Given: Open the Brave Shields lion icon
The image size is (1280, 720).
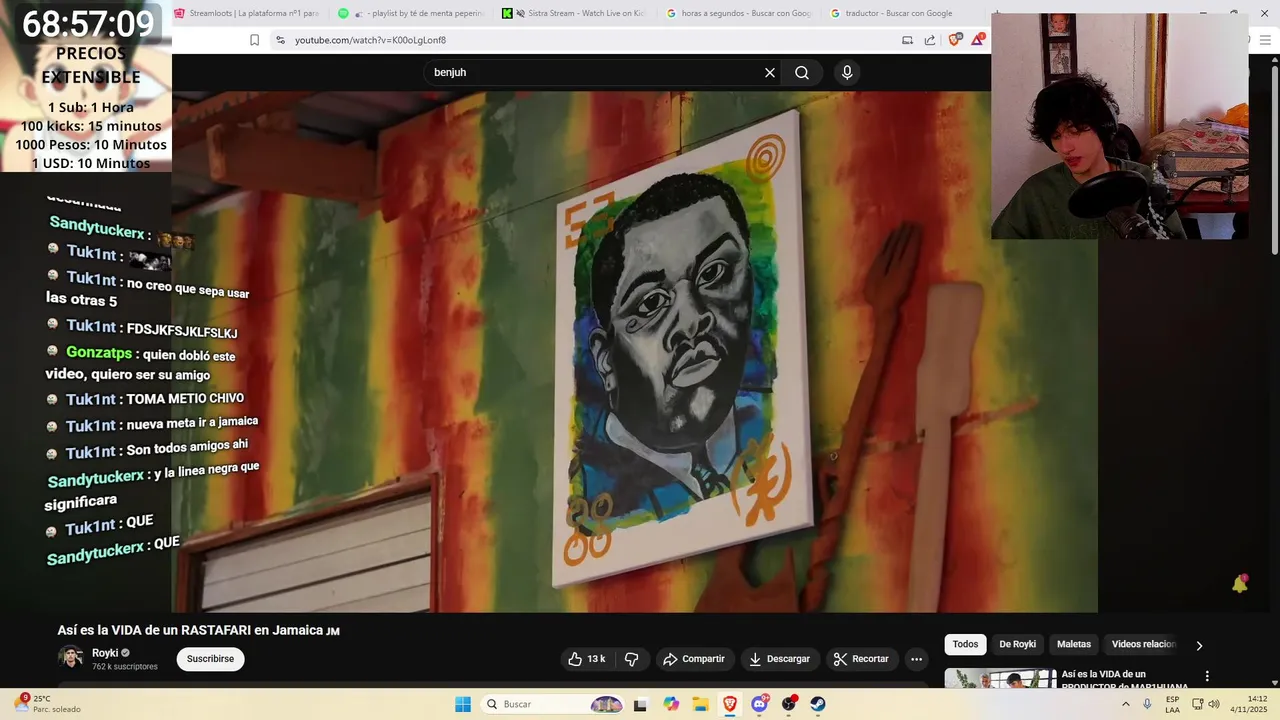Looking at the screenshot, I should [955, 39].
